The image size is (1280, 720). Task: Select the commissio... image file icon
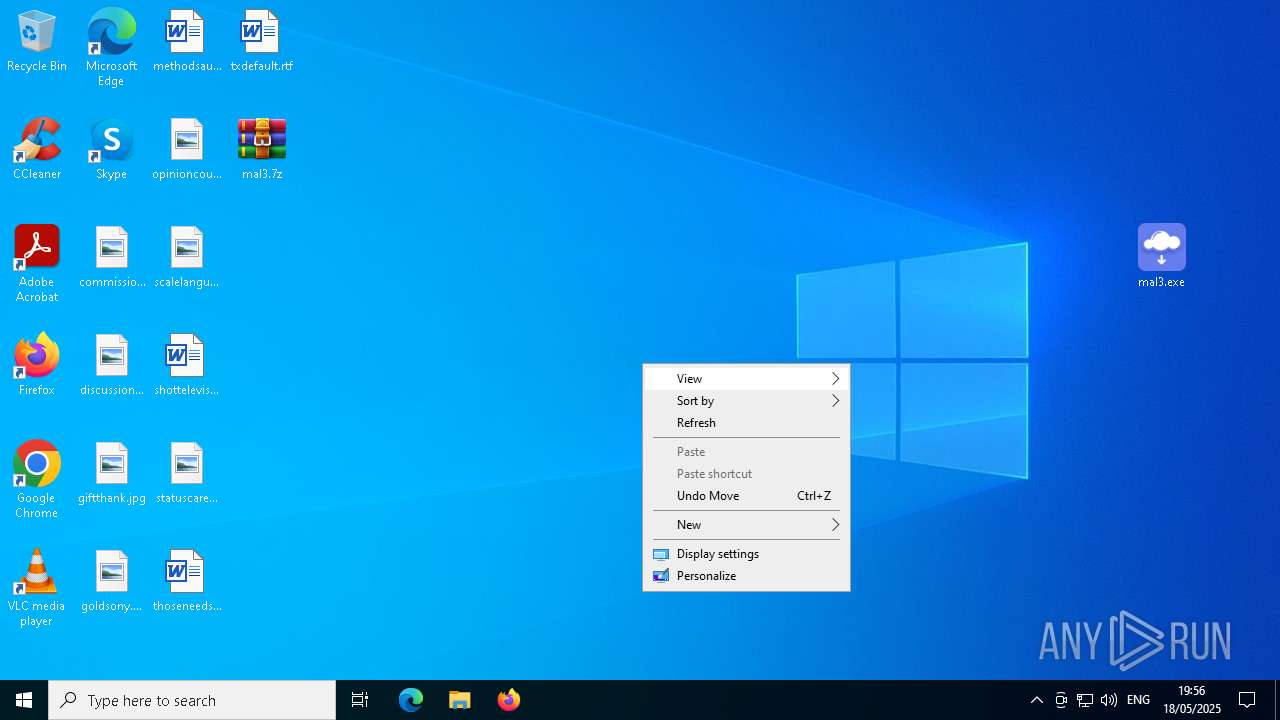[112, 258]
